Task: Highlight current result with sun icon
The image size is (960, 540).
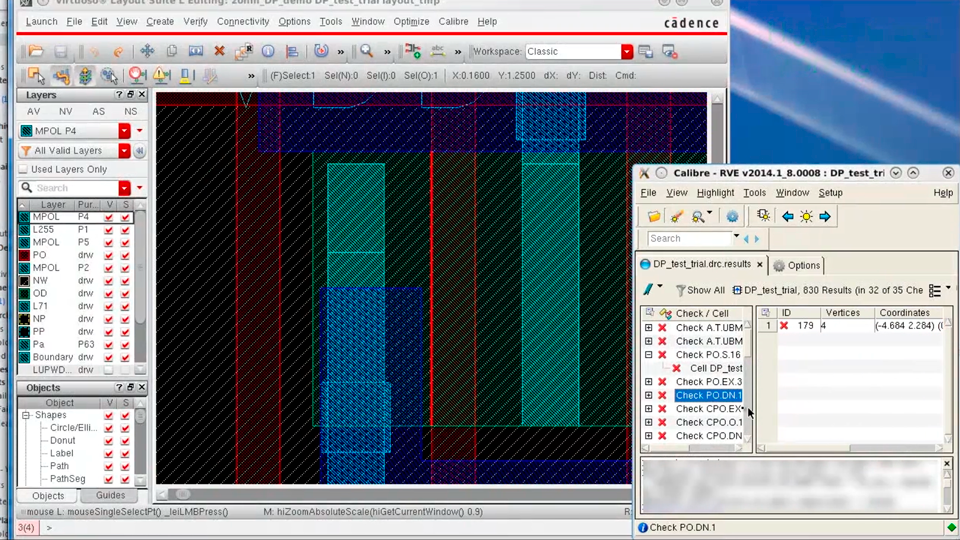Action: (x=806, y=216)
